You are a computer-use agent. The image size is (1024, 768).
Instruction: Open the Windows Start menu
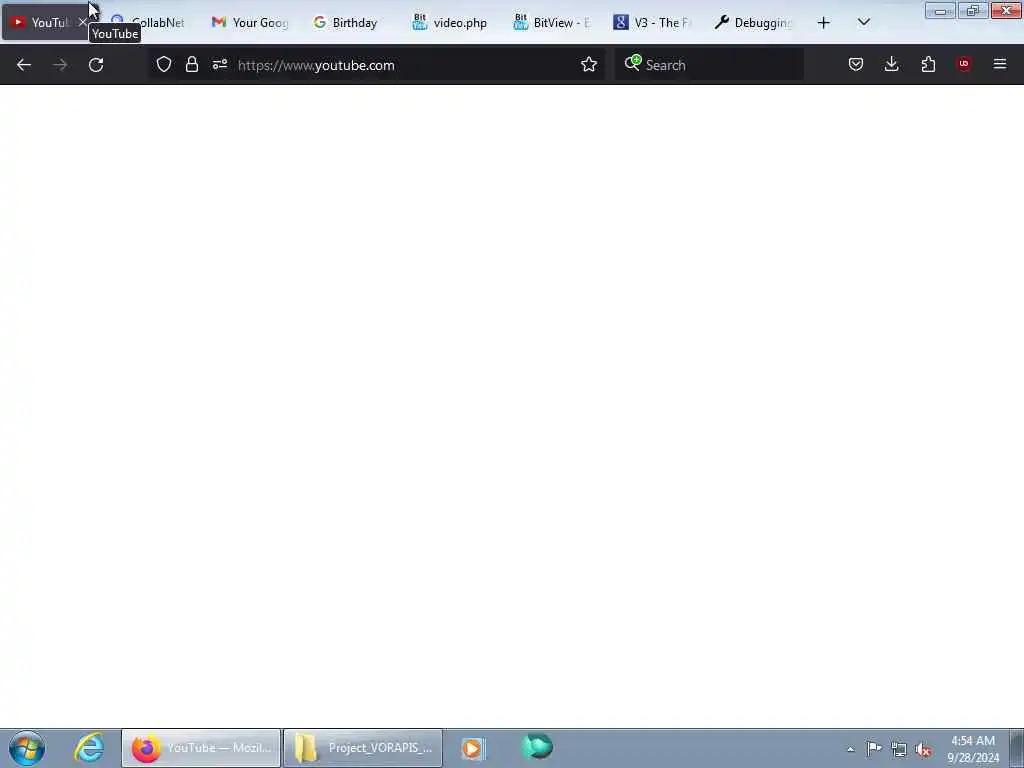[x=27, y=748]
